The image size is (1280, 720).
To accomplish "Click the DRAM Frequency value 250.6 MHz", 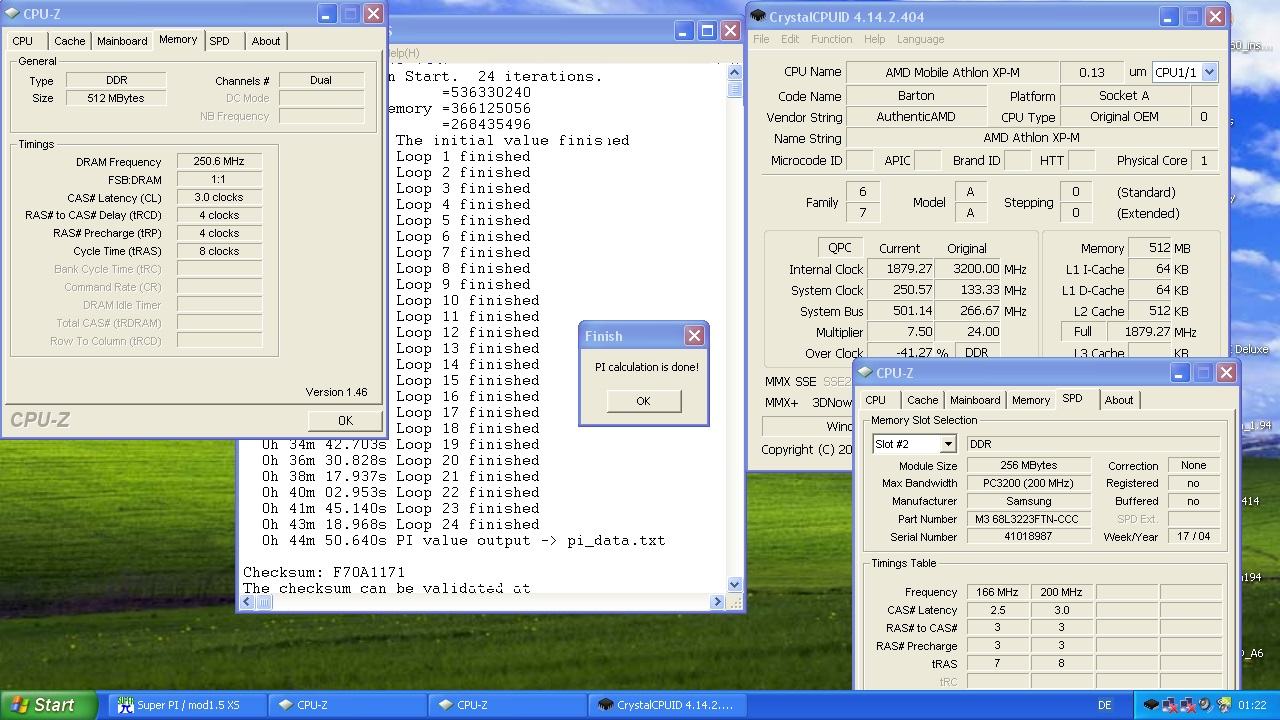I will pos(219,161).
